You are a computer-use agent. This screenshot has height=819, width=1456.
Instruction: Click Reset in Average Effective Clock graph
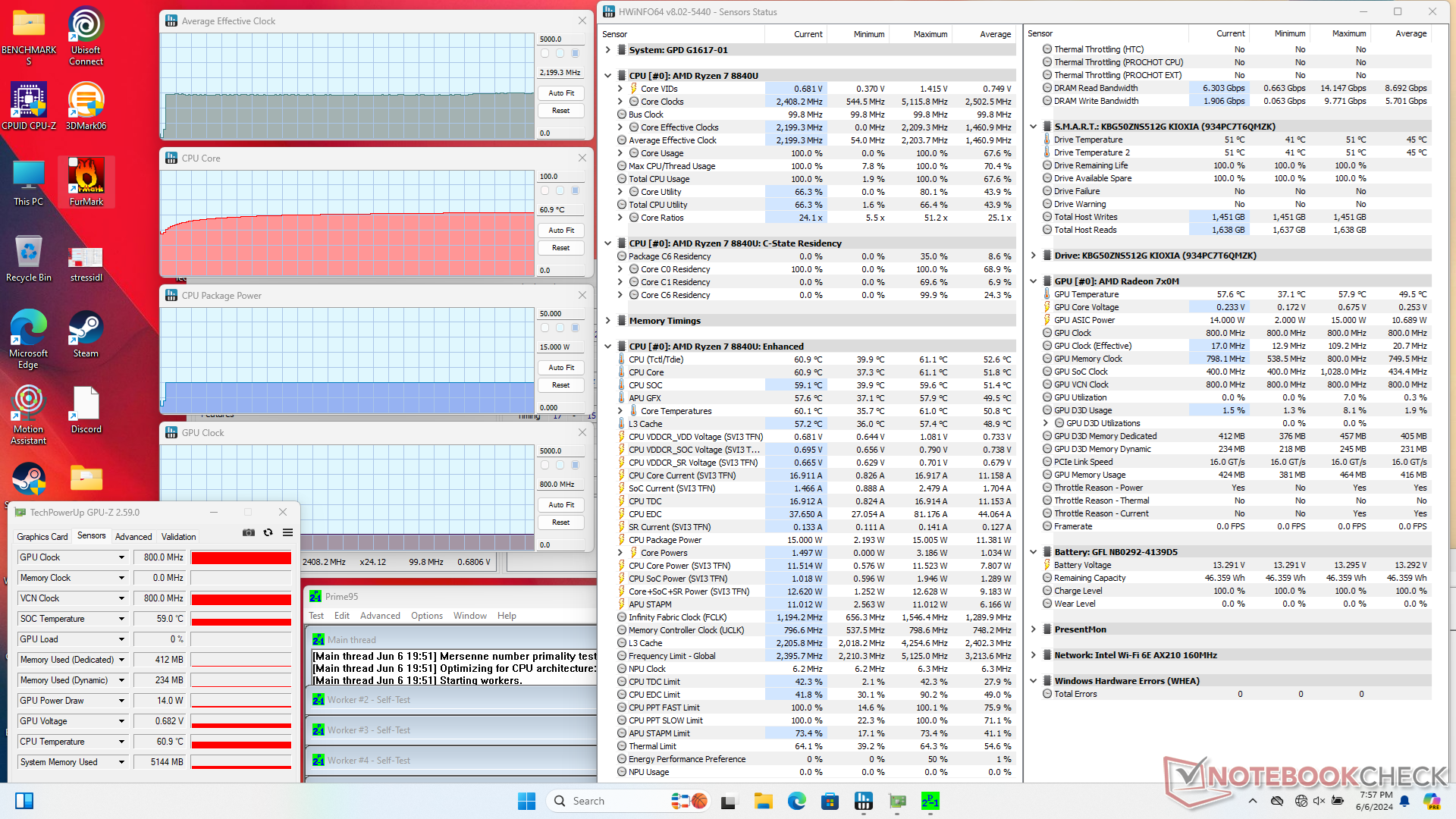coord(561,111)
